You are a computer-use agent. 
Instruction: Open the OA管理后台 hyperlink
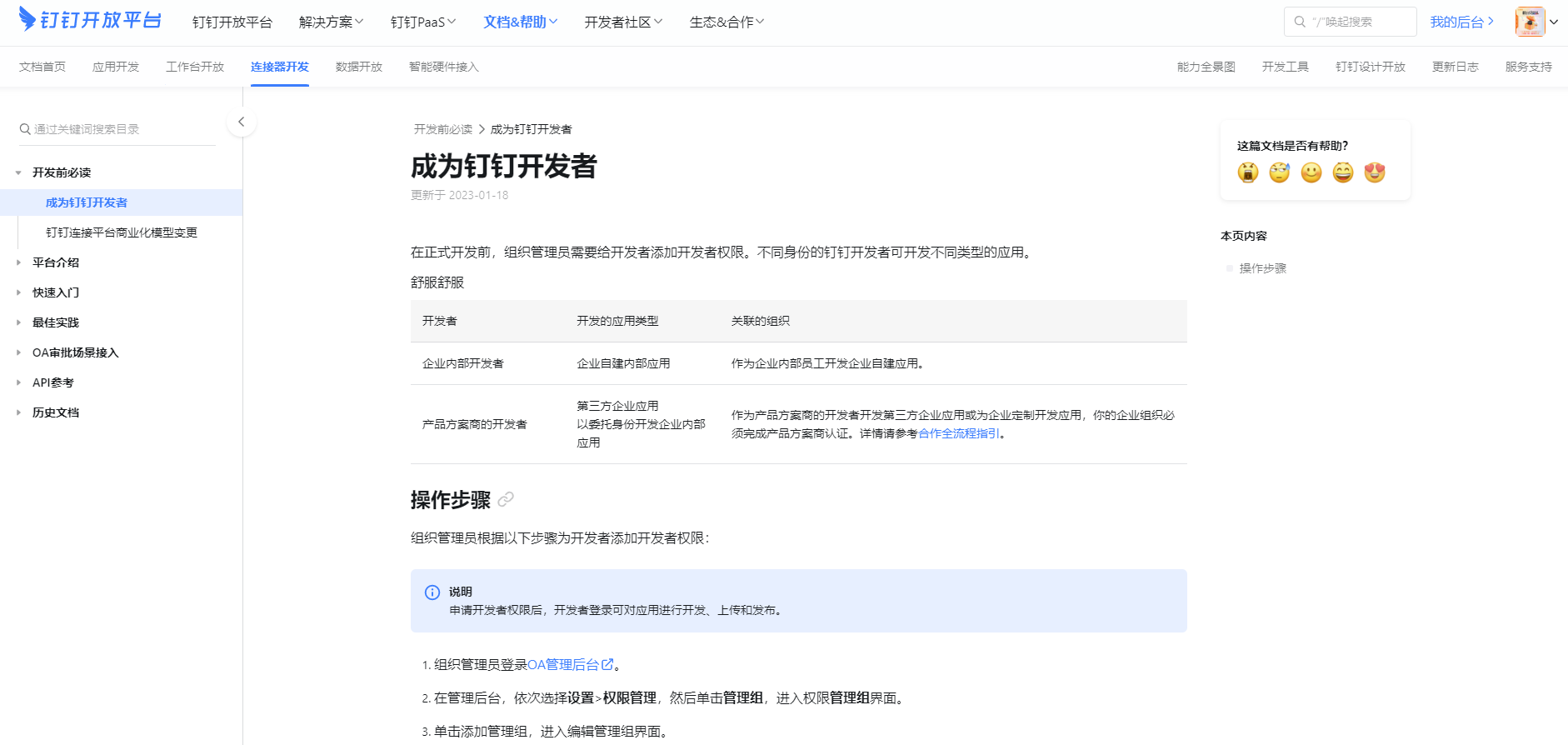coord(563,664)
